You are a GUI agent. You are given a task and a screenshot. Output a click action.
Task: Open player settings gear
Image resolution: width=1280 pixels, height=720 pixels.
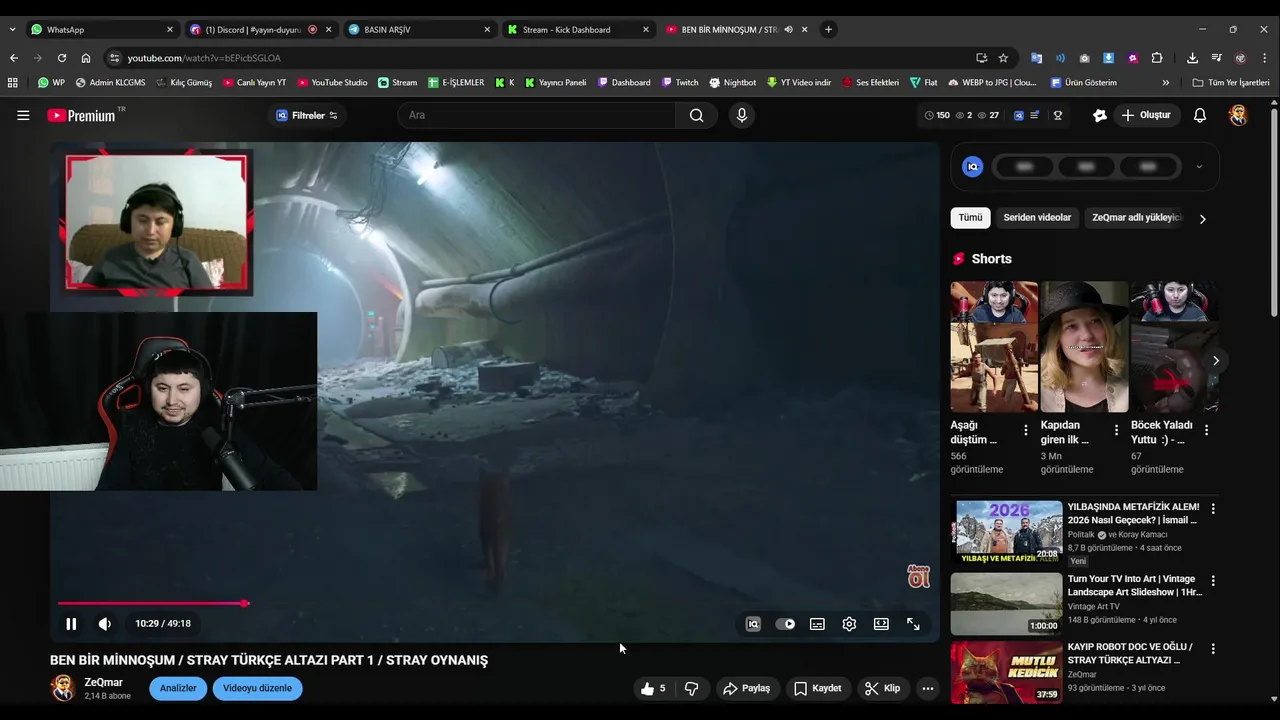point(849,624)
